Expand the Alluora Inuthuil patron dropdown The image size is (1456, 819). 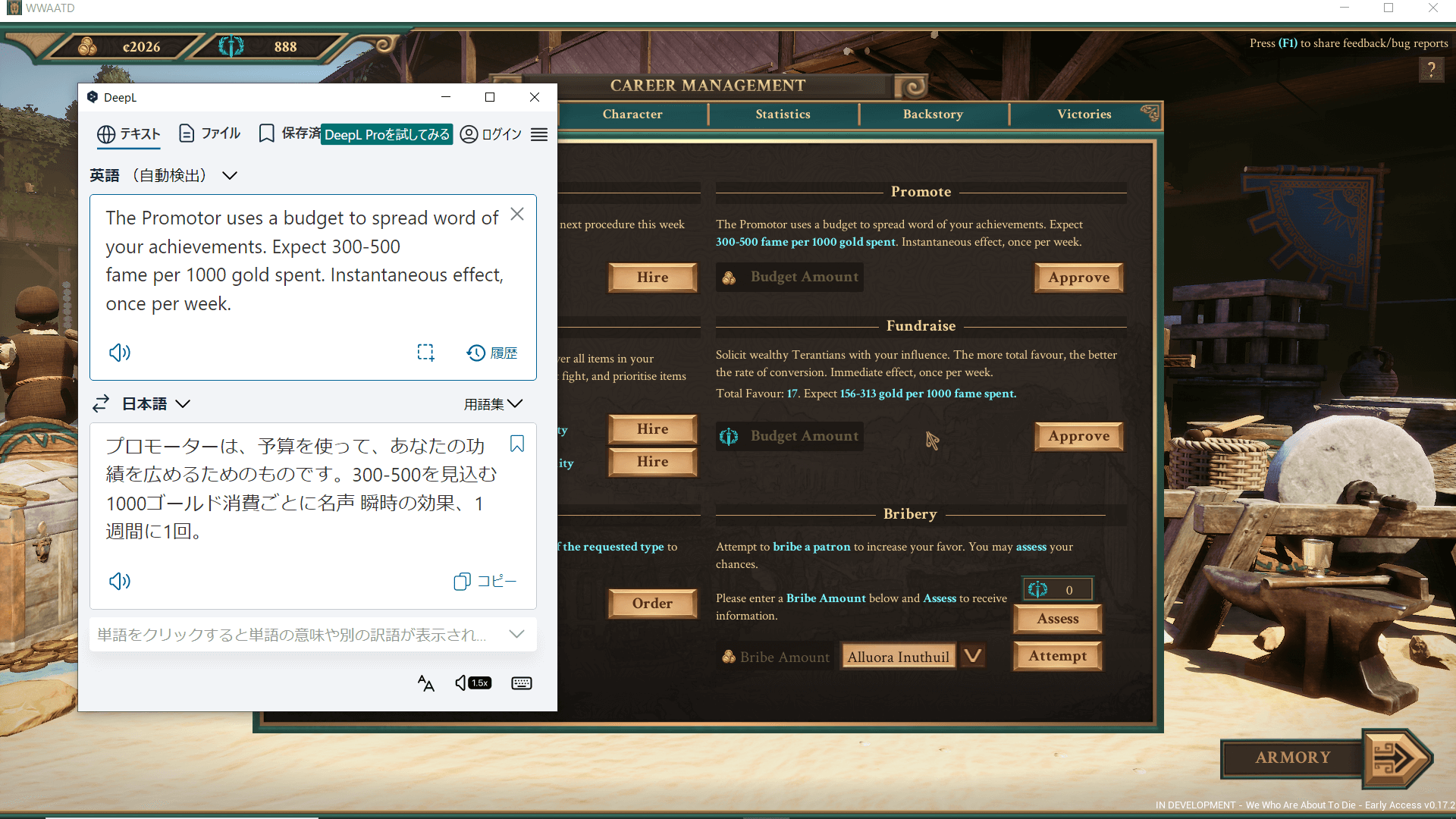click(974, 655)
